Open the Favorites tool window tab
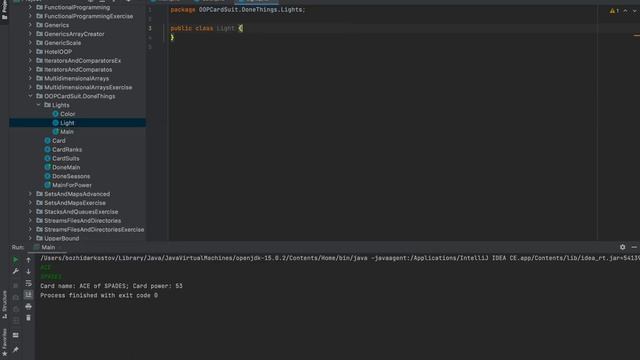The image size is (640, 360). [x=4, y=342]
